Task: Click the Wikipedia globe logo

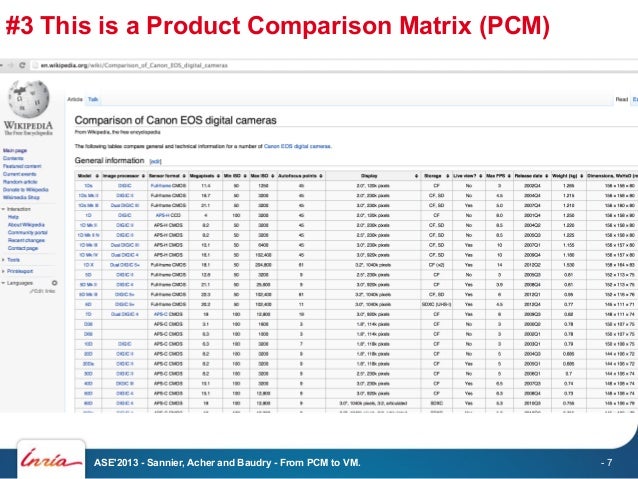Action: (28, 99)
